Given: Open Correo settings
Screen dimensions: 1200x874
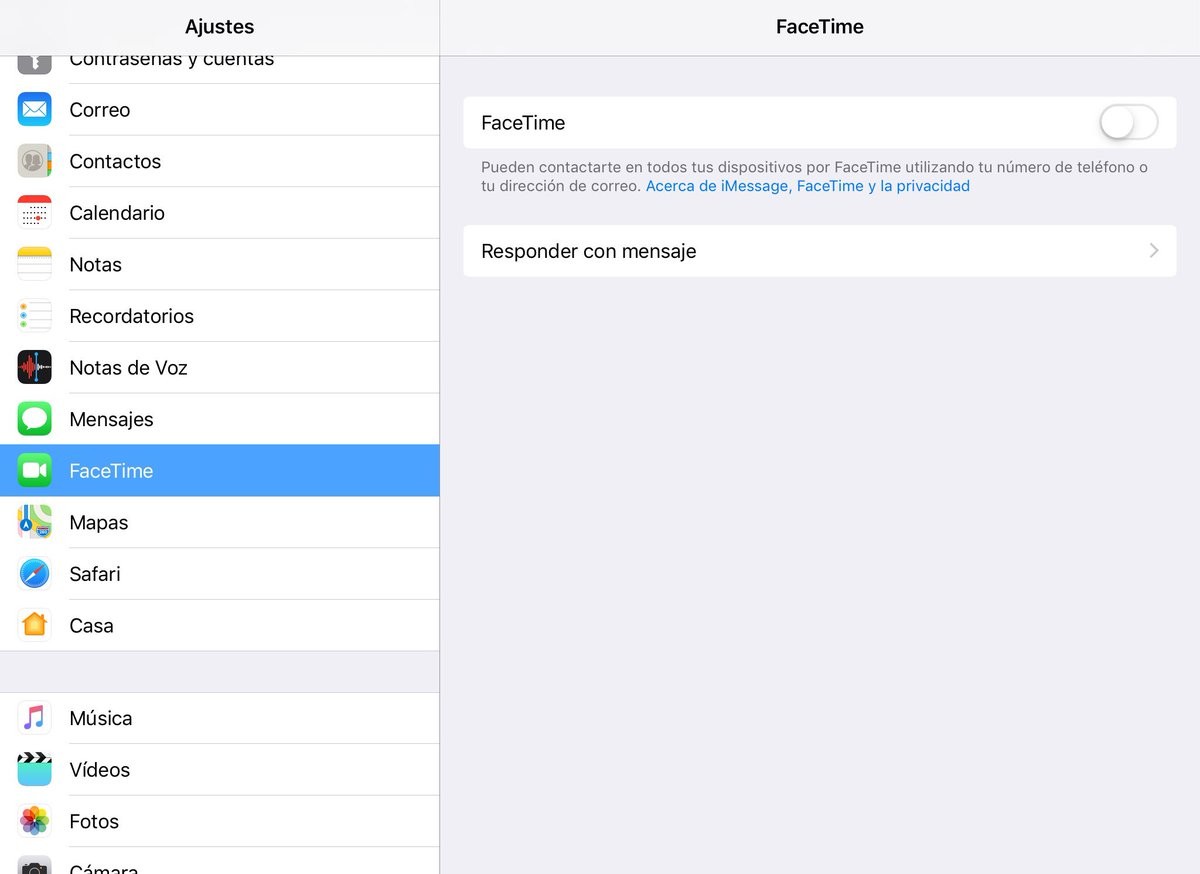Looking at the screenshot, I should tap(220, 110).
